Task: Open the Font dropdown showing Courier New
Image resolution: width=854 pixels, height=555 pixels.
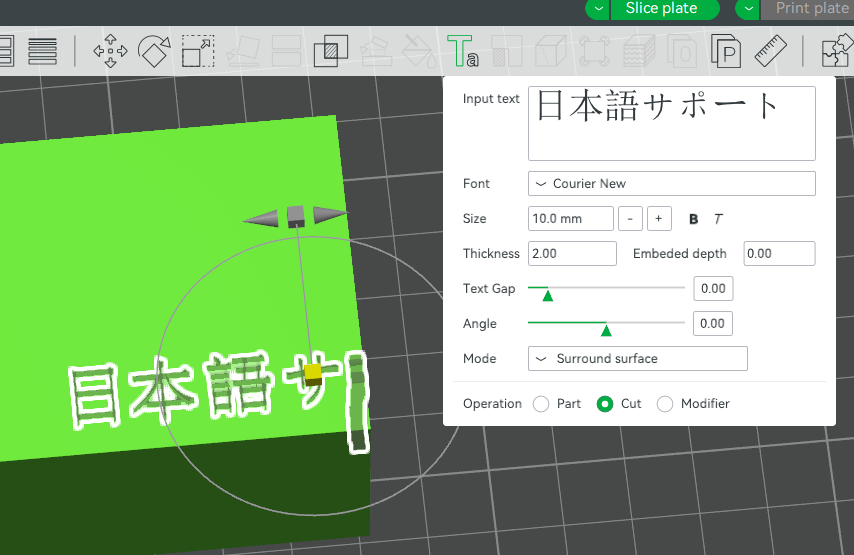Action: (x=672, y=184)
